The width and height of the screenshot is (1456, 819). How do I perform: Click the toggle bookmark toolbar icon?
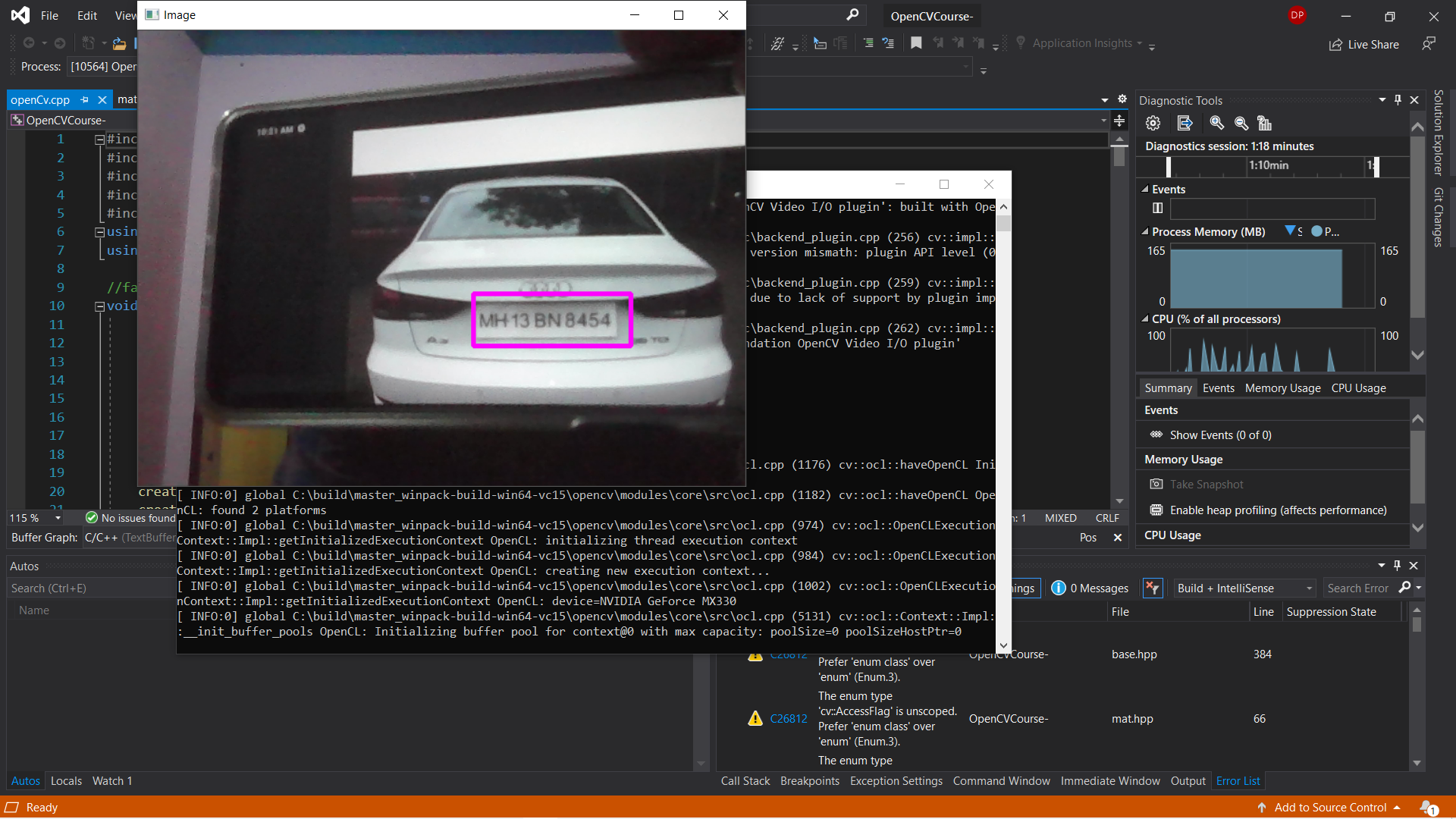click(x=916, y=43)
